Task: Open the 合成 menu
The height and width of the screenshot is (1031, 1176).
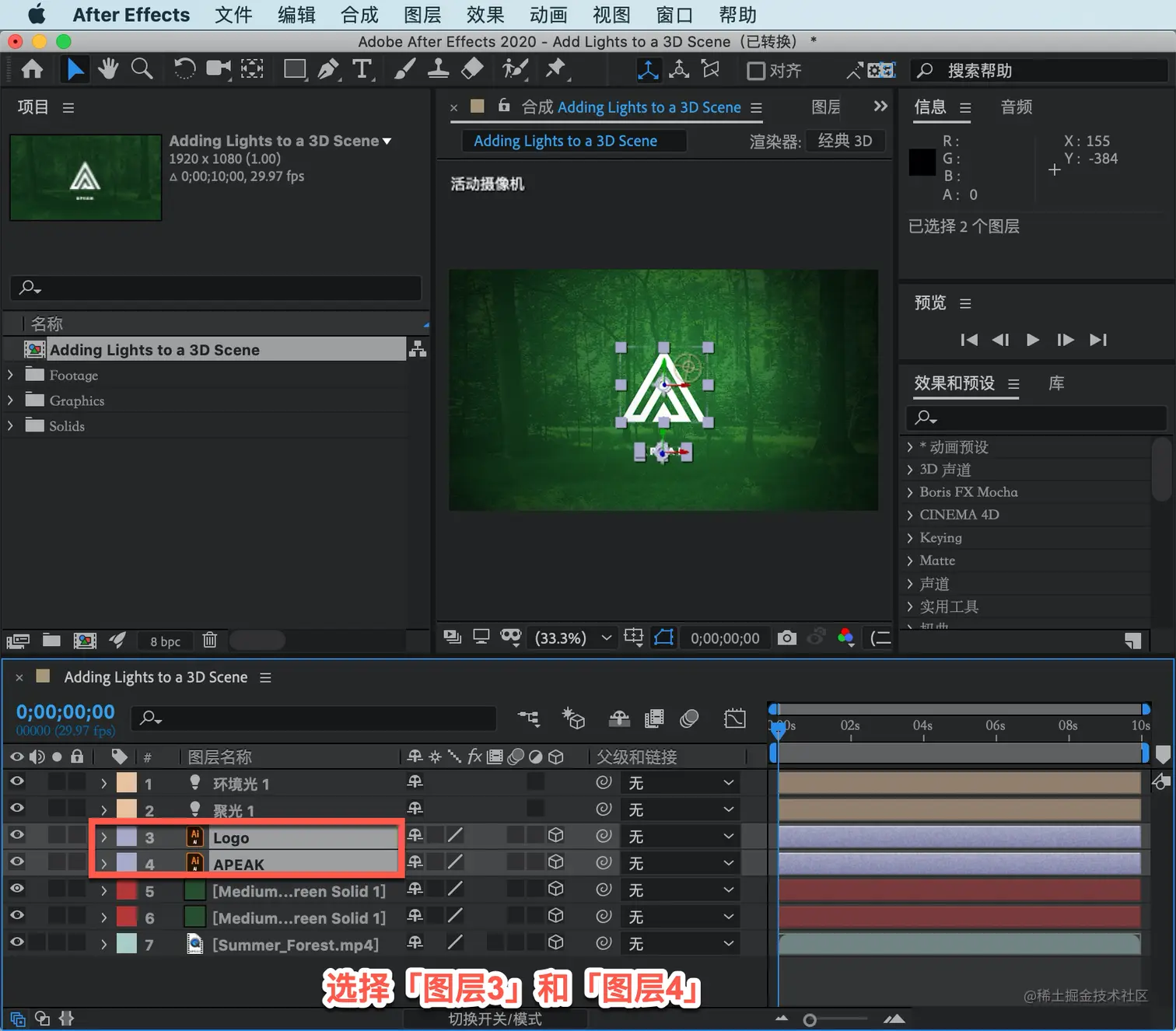Action: point(359,15)
